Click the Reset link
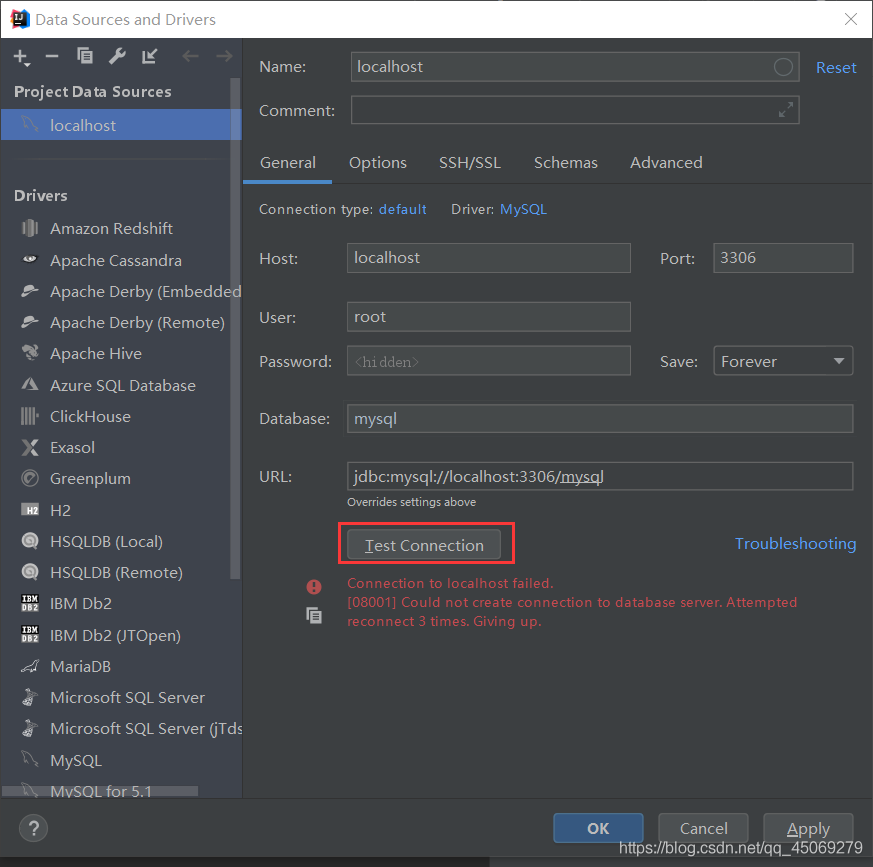 836,67
